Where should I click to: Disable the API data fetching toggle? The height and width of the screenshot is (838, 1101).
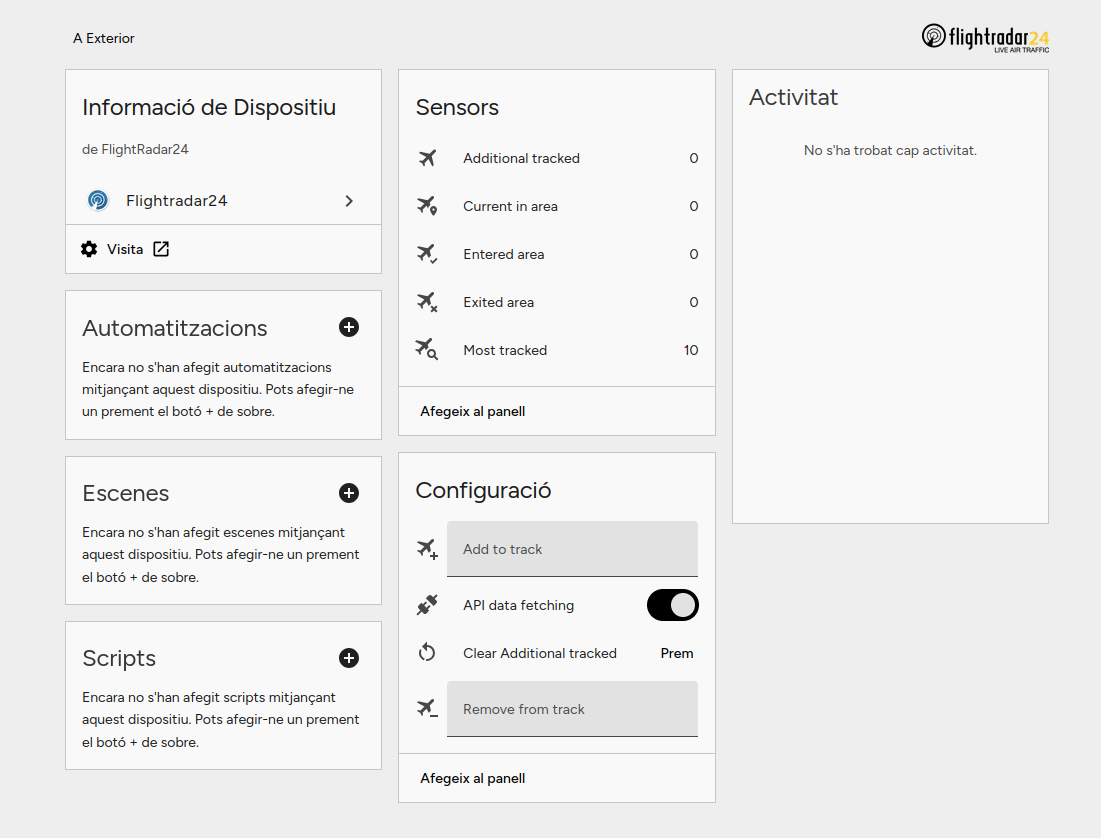(672, 605)
